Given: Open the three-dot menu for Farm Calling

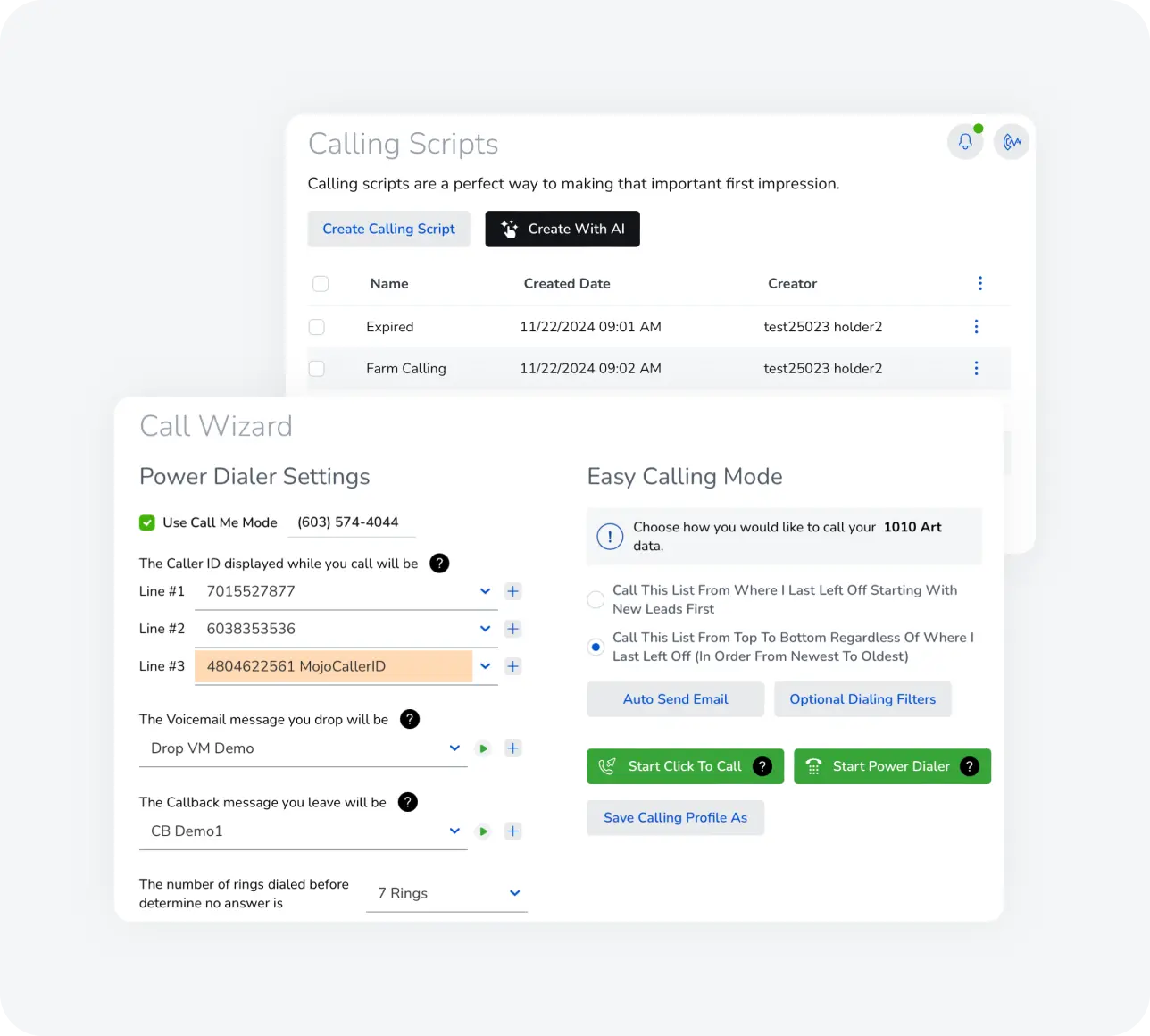Looking at the screenshot, I should (x=976, y=368).
